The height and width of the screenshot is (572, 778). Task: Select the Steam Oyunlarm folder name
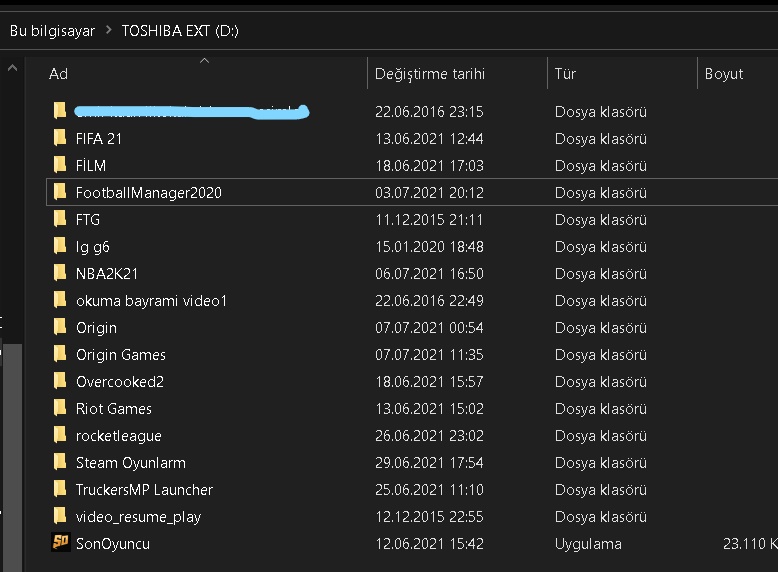130,463
